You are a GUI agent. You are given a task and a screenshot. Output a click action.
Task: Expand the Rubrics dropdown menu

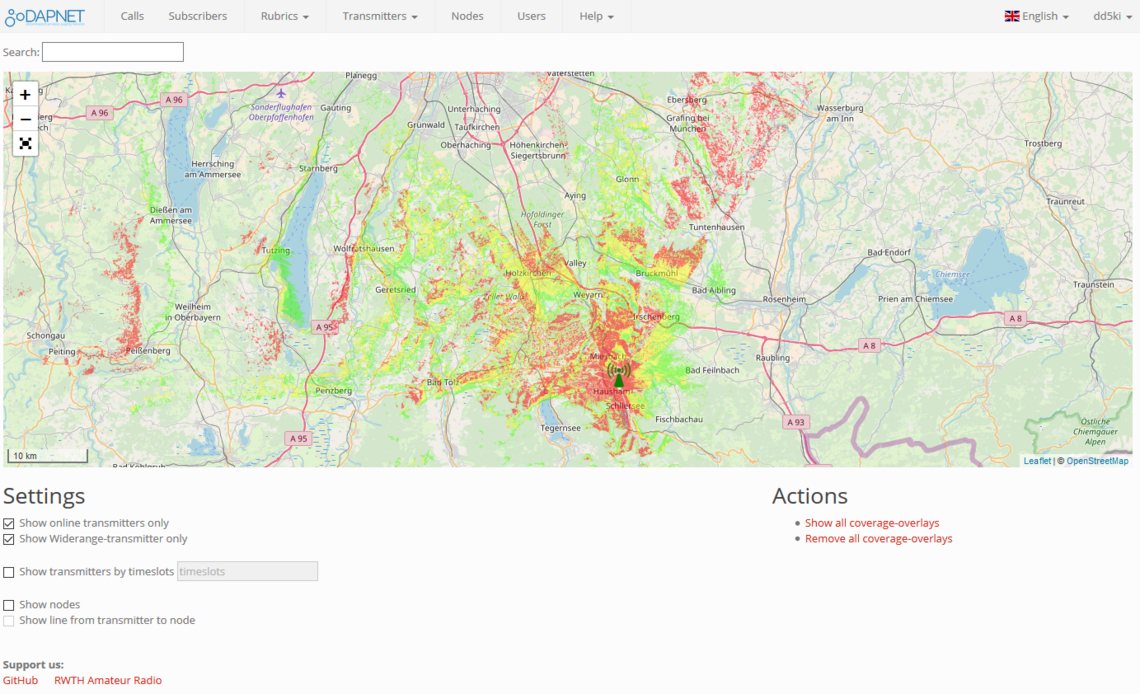(284, 16)
